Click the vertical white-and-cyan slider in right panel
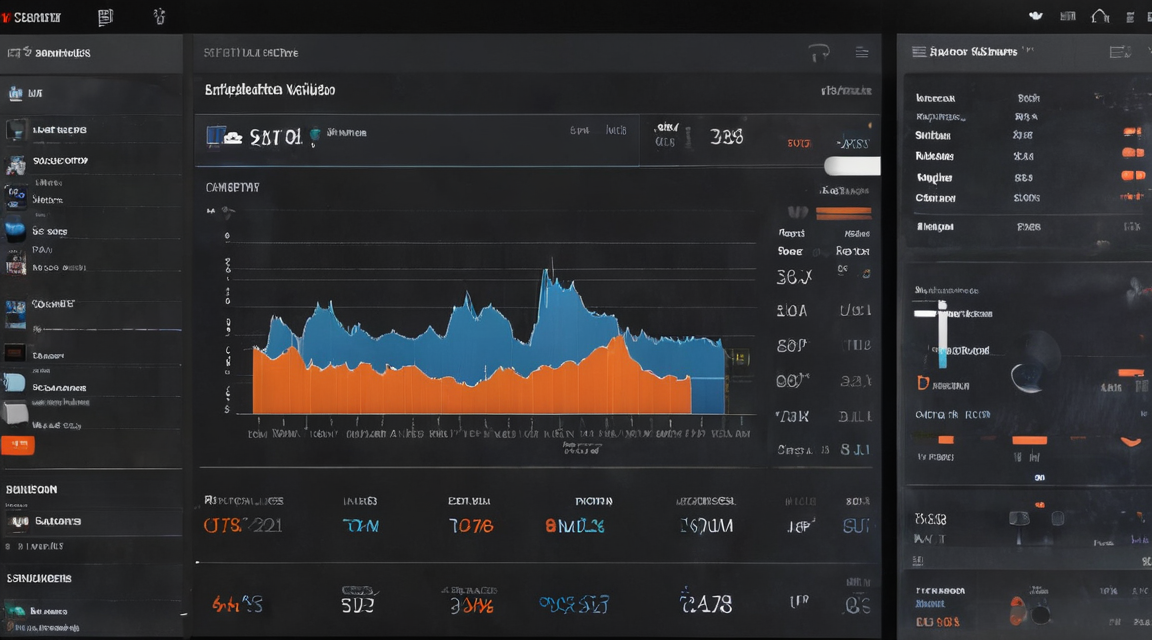The height and width of the screenshot is (640, 1152). pos(942,334)
